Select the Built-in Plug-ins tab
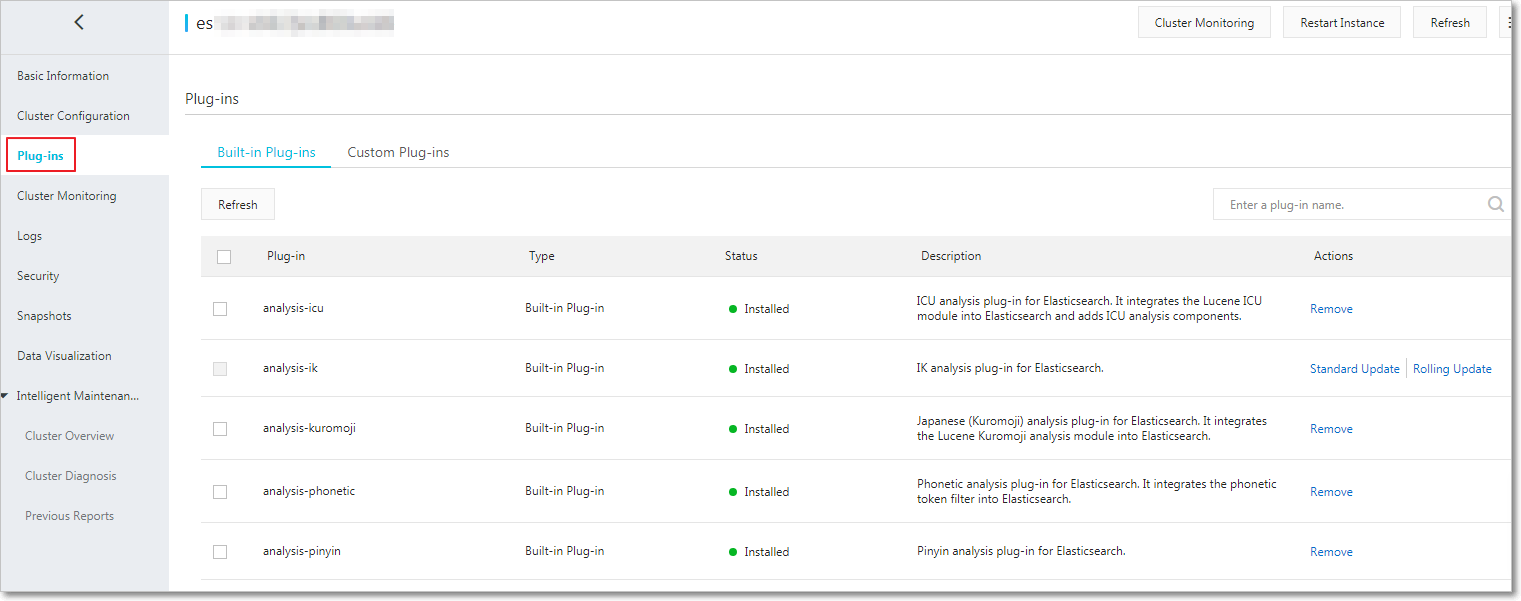The image size is (1521, 601). pos(266,153)
